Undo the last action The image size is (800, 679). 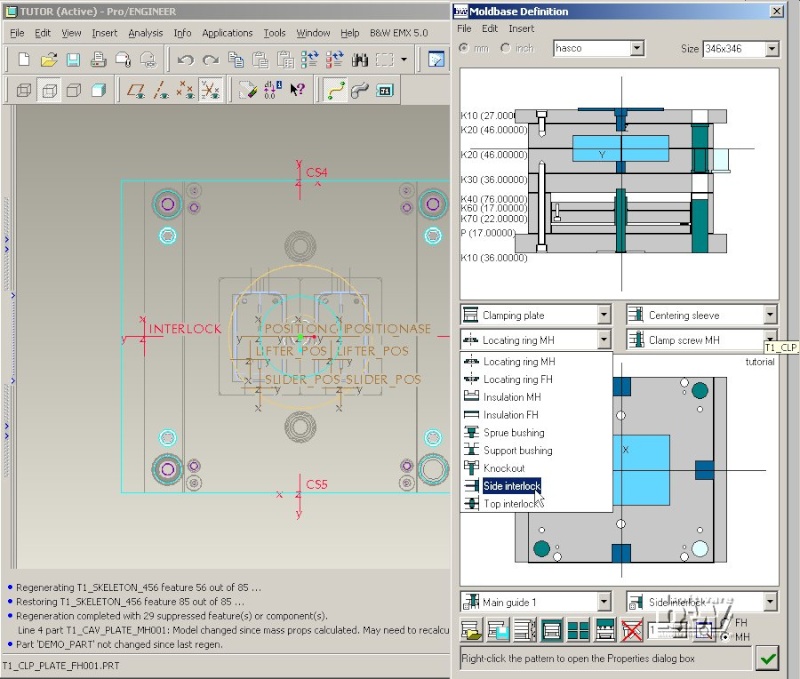pyautogui.click(x=185, y=60)
